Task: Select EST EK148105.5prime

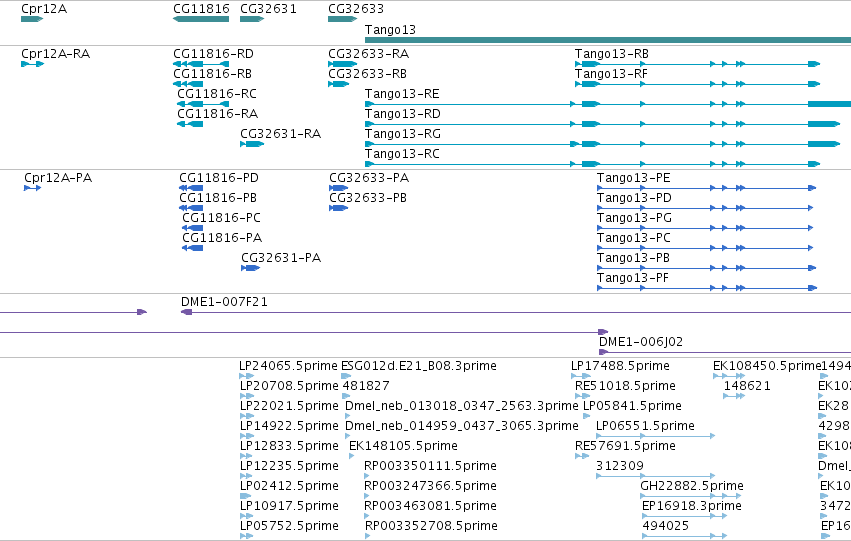Action: 403,447
